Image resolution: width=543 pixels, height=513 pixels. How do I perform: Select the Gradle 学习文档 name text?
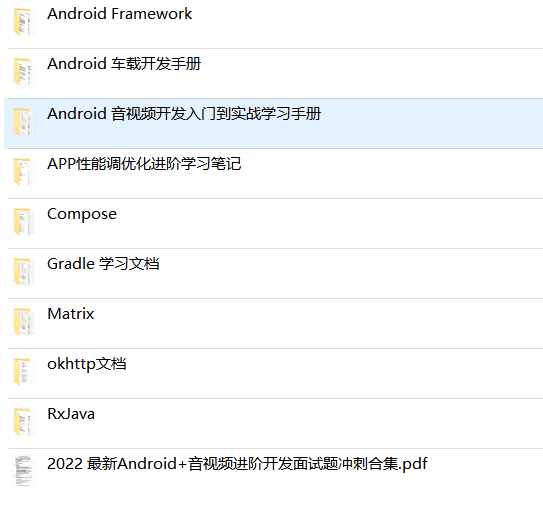coord(103,264)
